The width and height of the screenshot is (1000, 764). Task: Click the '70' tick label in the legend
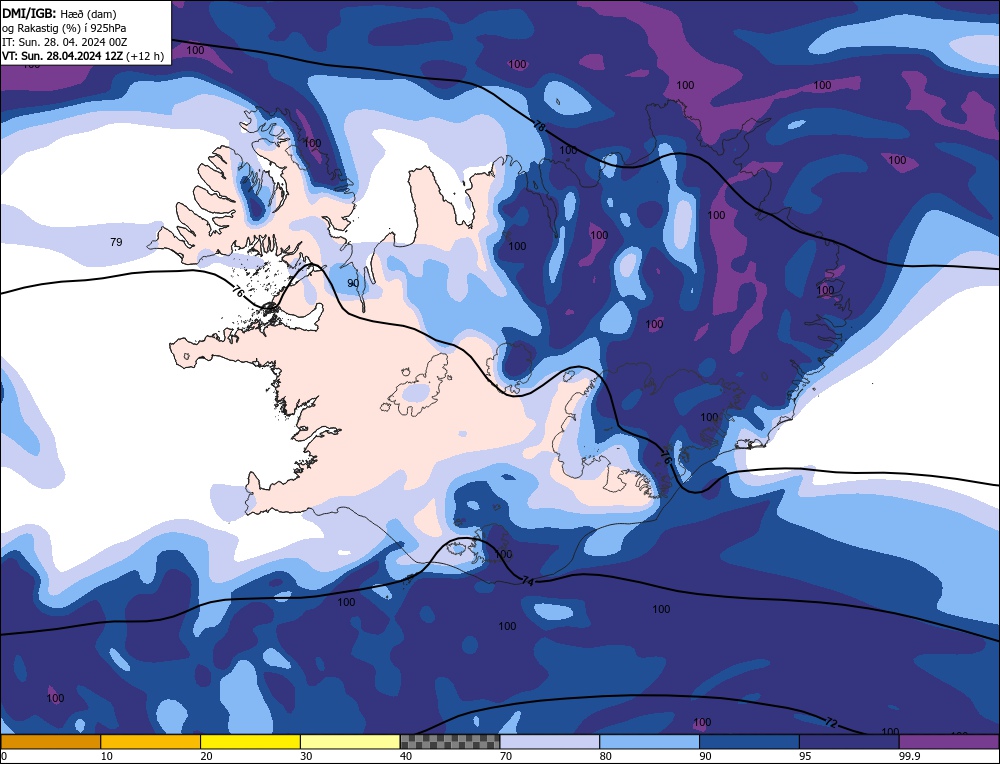(506, 756)
